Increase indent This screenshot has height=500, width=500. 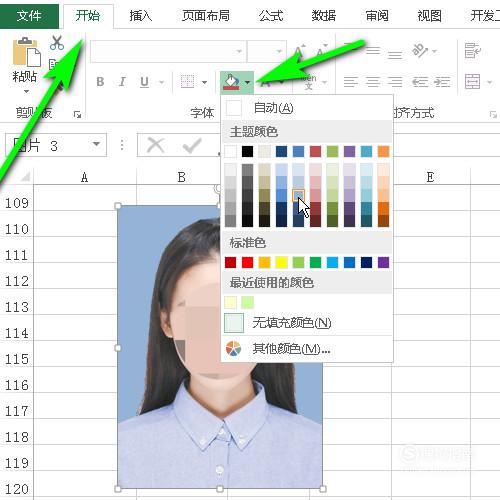pos(442,82)
